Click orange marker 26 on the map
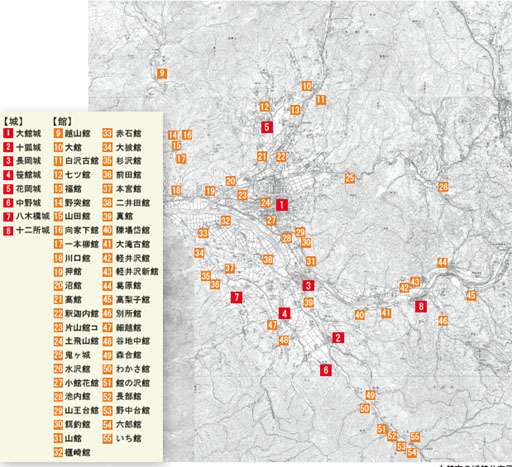Screen dimensions: 512x467 click(x=443, y=187)
